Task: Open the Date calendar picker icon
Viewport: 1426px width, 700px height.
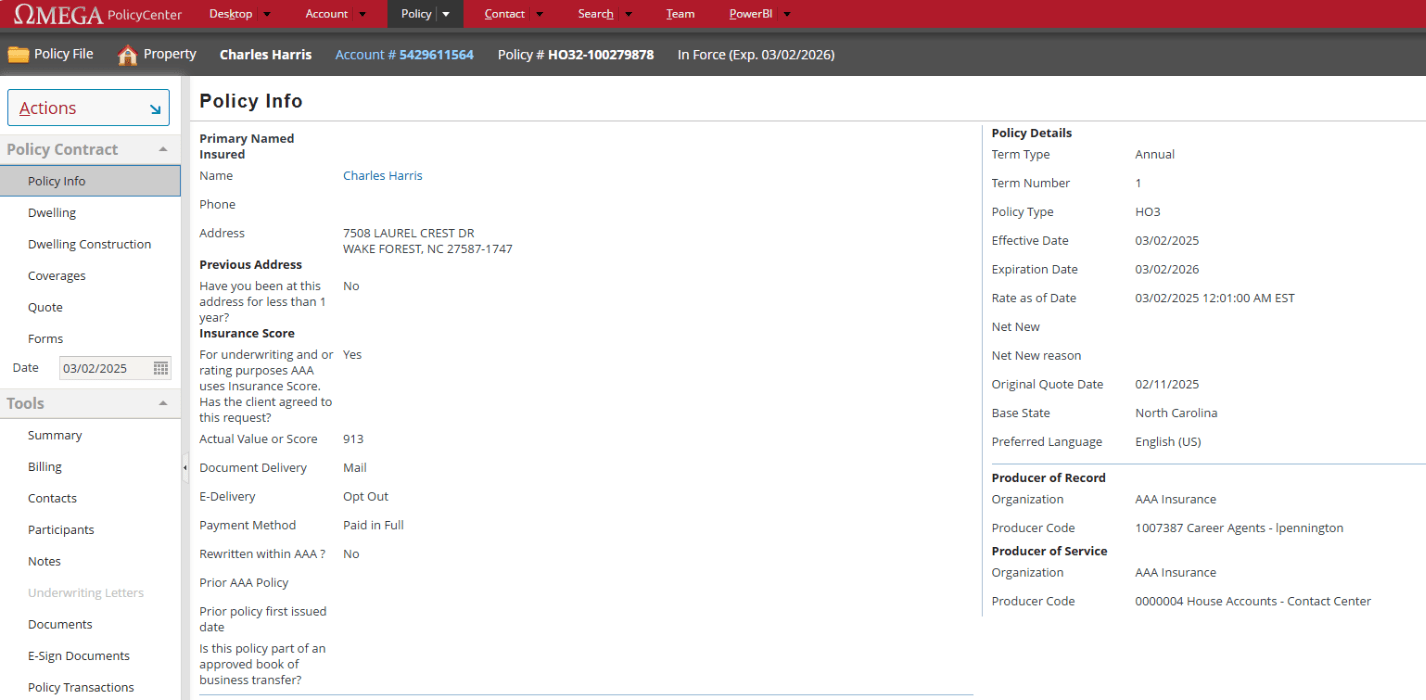Action: pos(161,368)
